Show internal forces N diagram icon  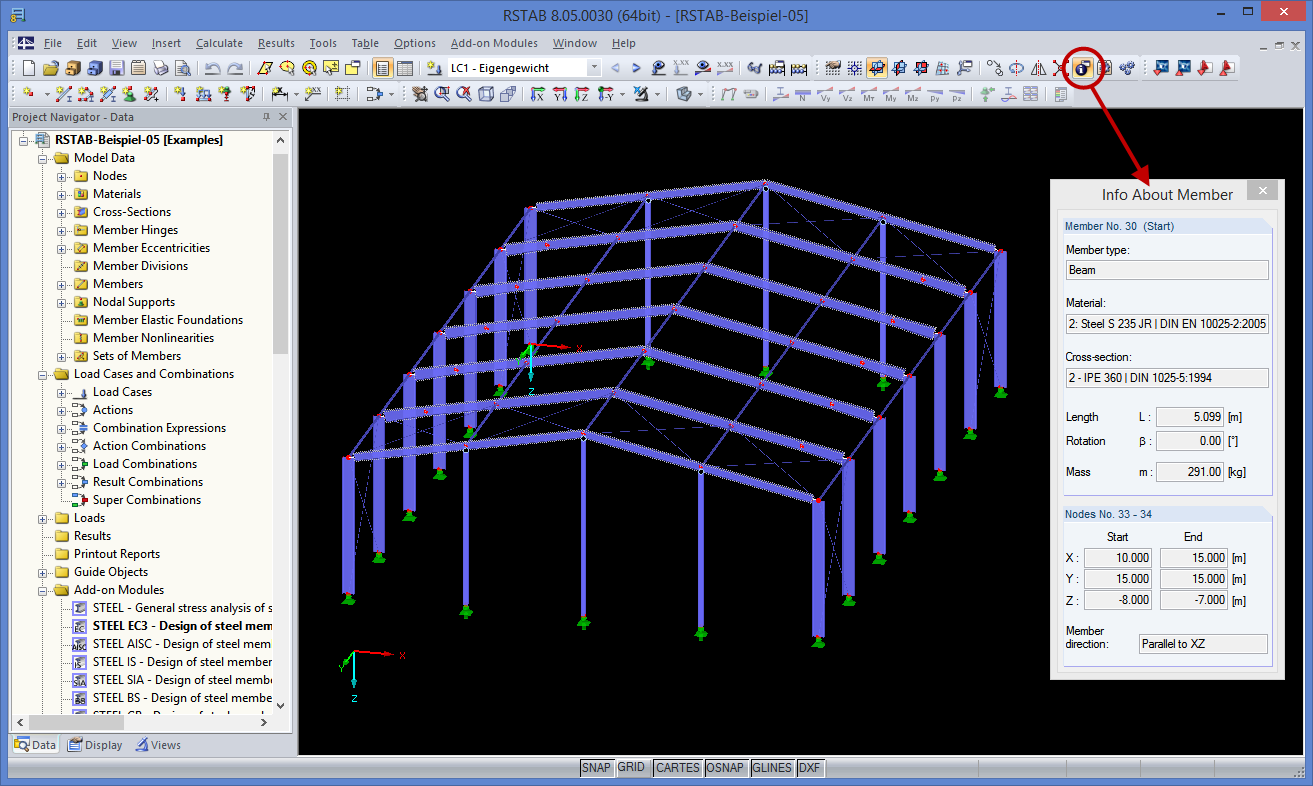click(x=803, y=94)
